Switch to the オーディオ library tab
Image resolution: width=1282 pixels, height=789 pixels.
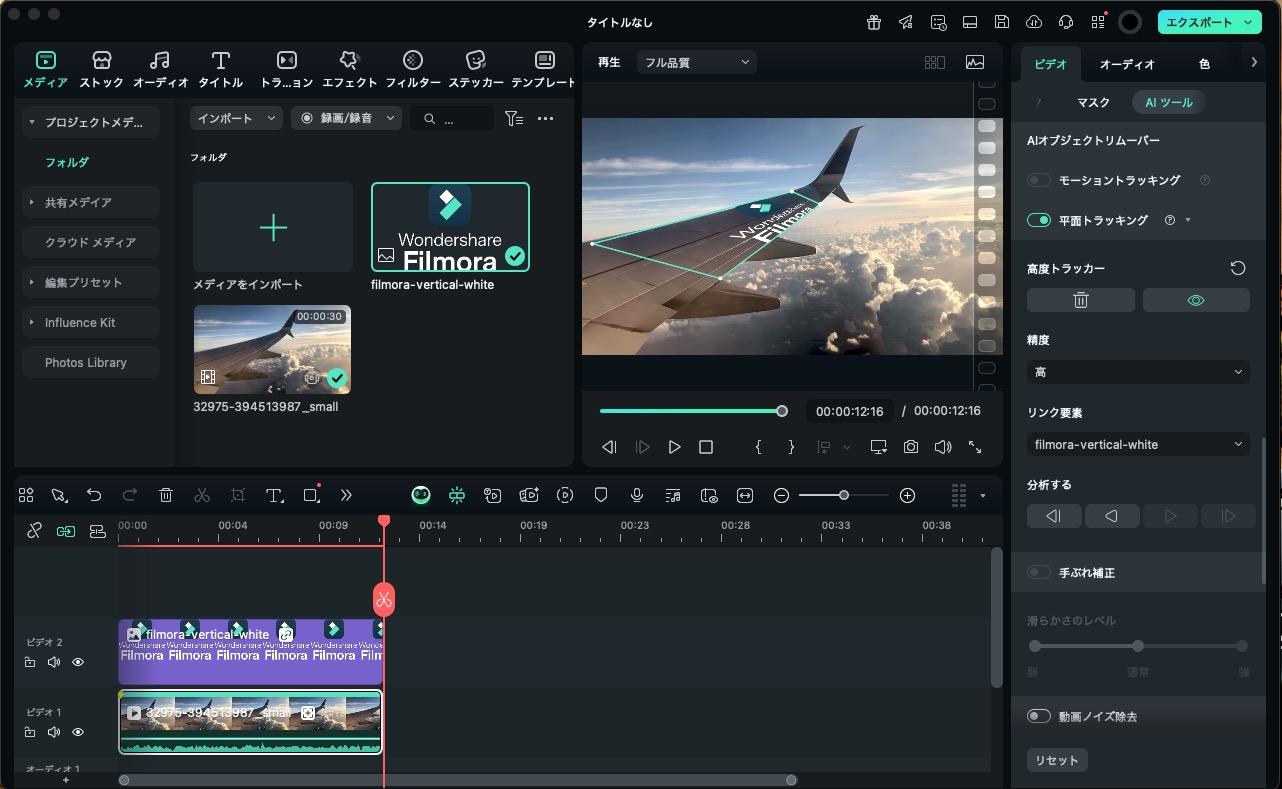(x=160, y=69)
